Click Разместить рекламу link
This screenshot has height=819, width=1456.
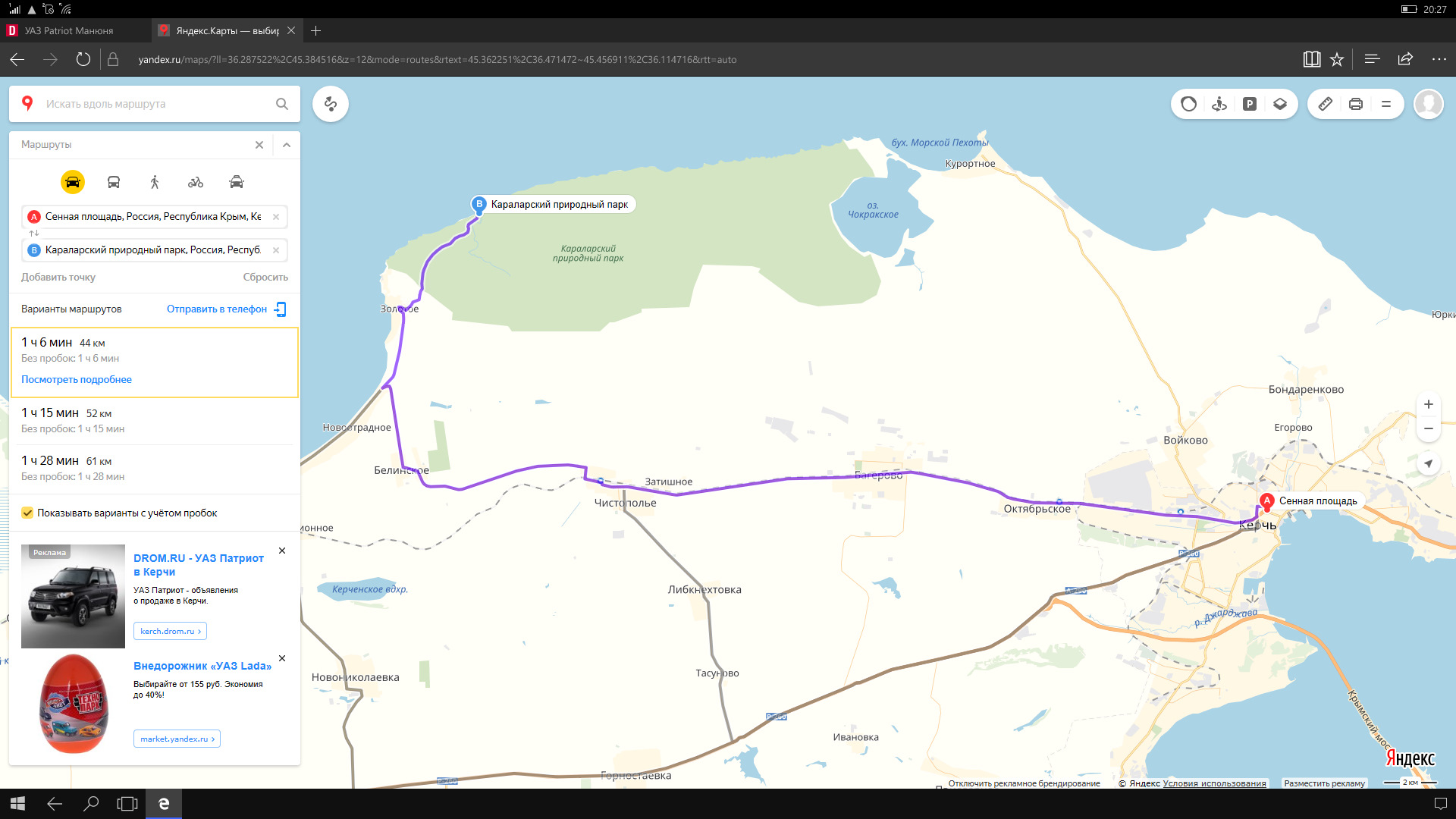pos(1324,783)
